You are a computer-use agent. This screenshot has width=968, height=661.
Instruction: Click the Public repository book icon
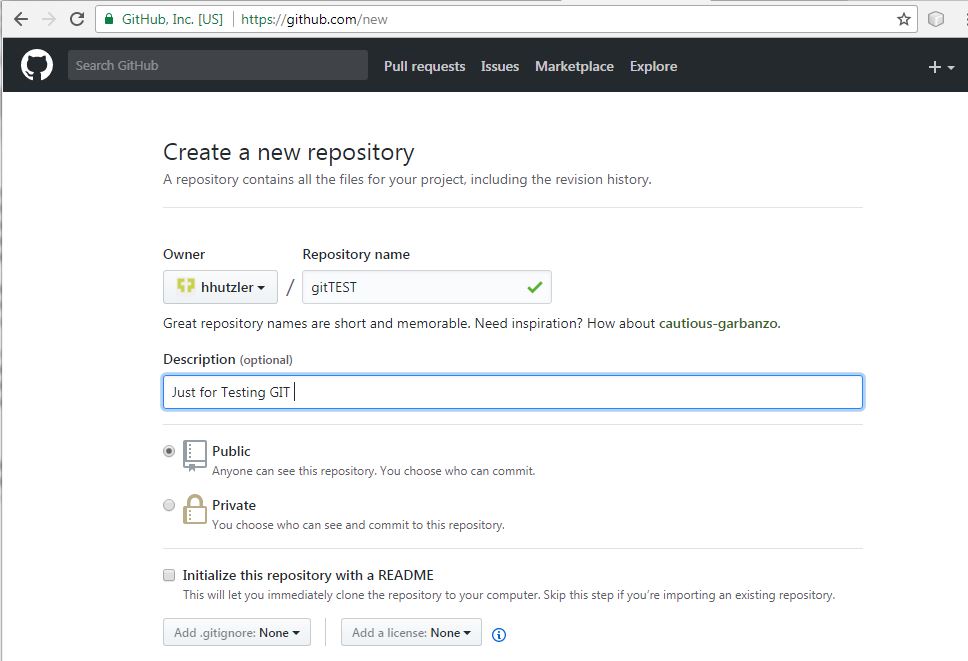[x=194, y=455]
